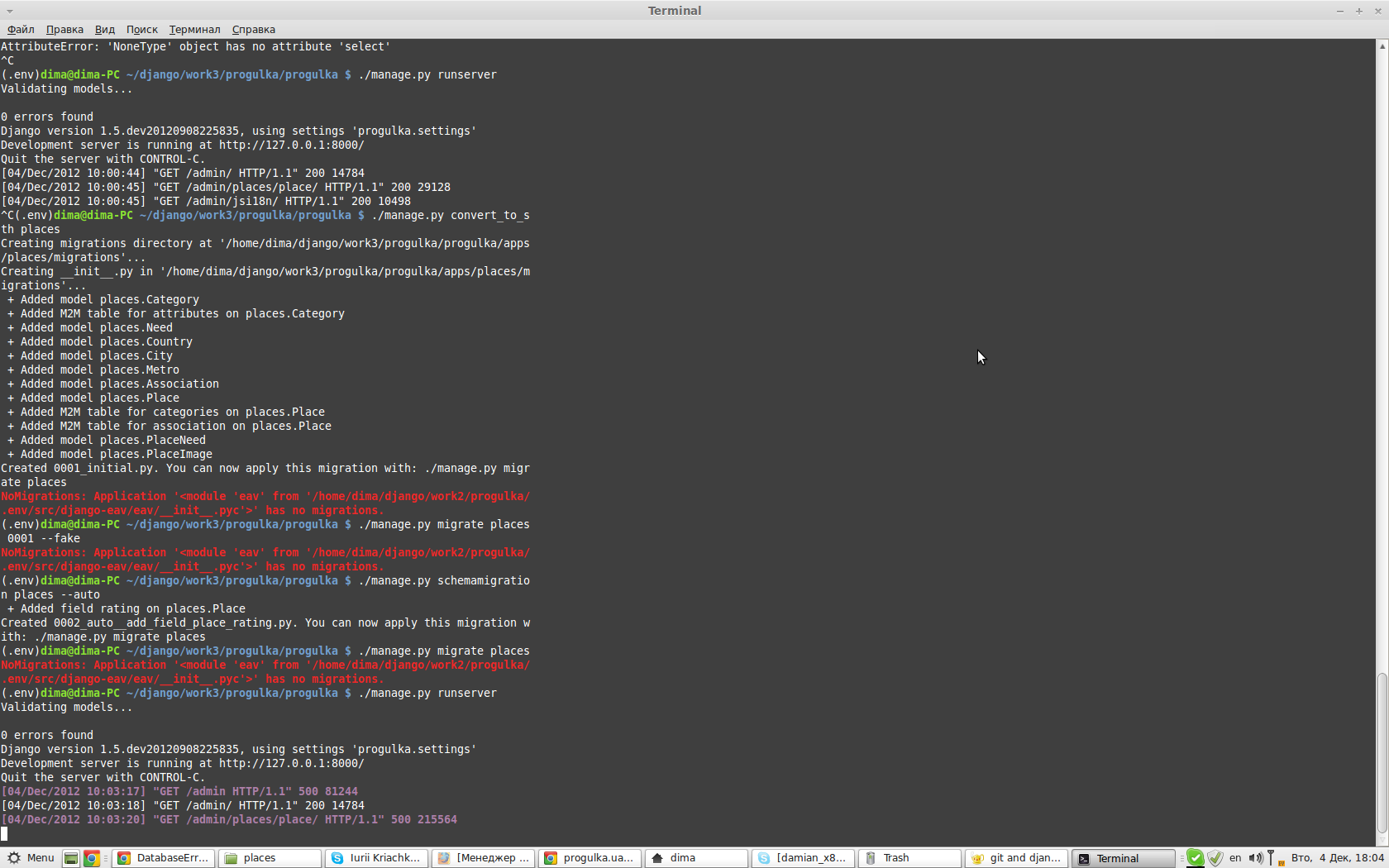Open the volume speaker tray icon

pos(1255,858)
